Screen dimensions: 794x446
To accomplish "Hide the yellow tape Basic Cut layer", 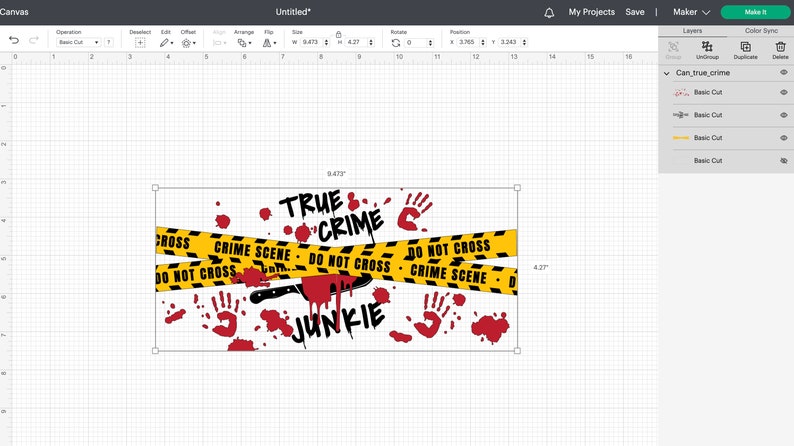I will click(783, 138).
